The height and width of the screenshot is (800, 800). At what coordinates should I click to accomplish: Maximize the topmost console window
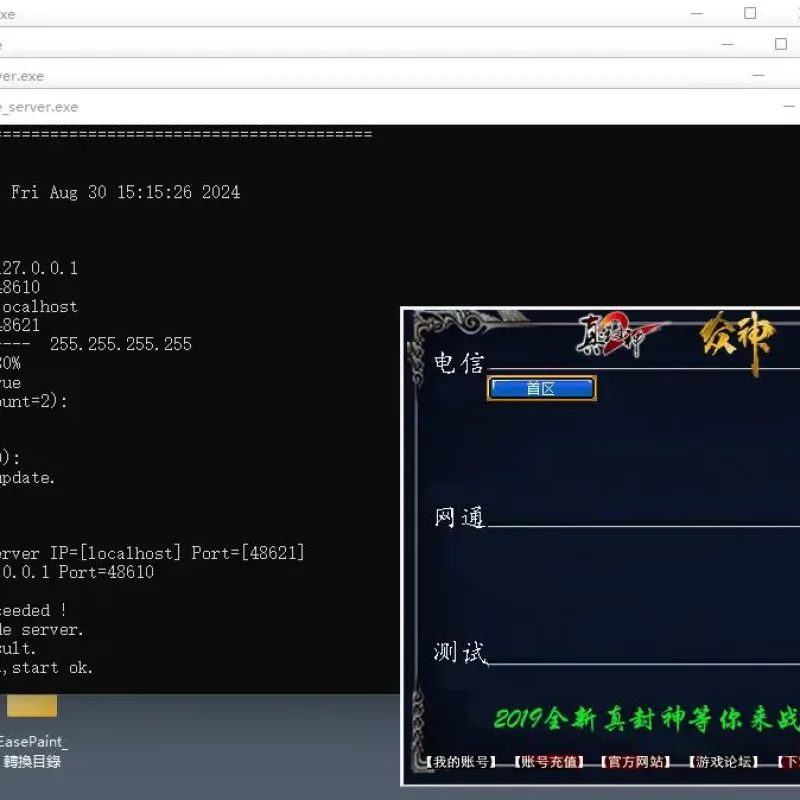tap(750, 13)
